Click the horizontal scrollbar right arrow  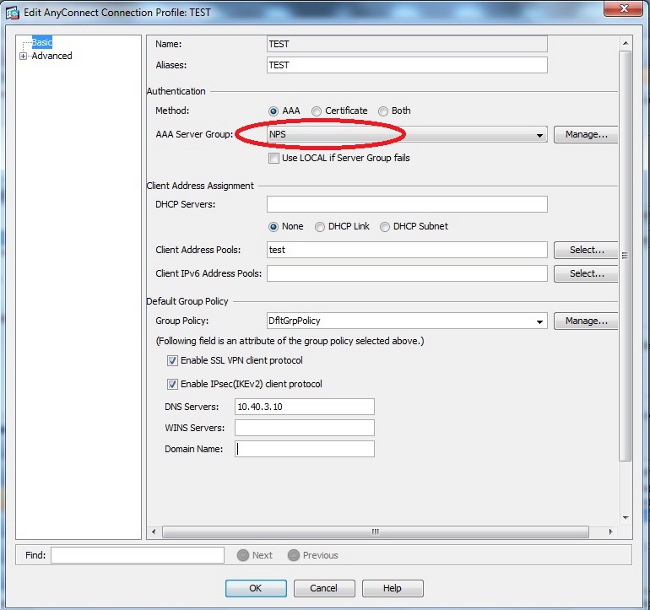tap(610, 532)
